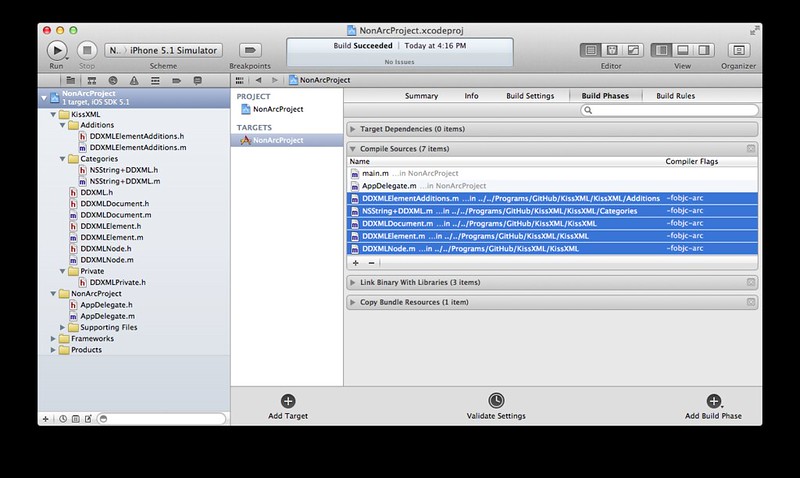The image size is (800, 478).
Task: Collapse the NonArcProject root in navigator
Action: (x=44, y=97)
